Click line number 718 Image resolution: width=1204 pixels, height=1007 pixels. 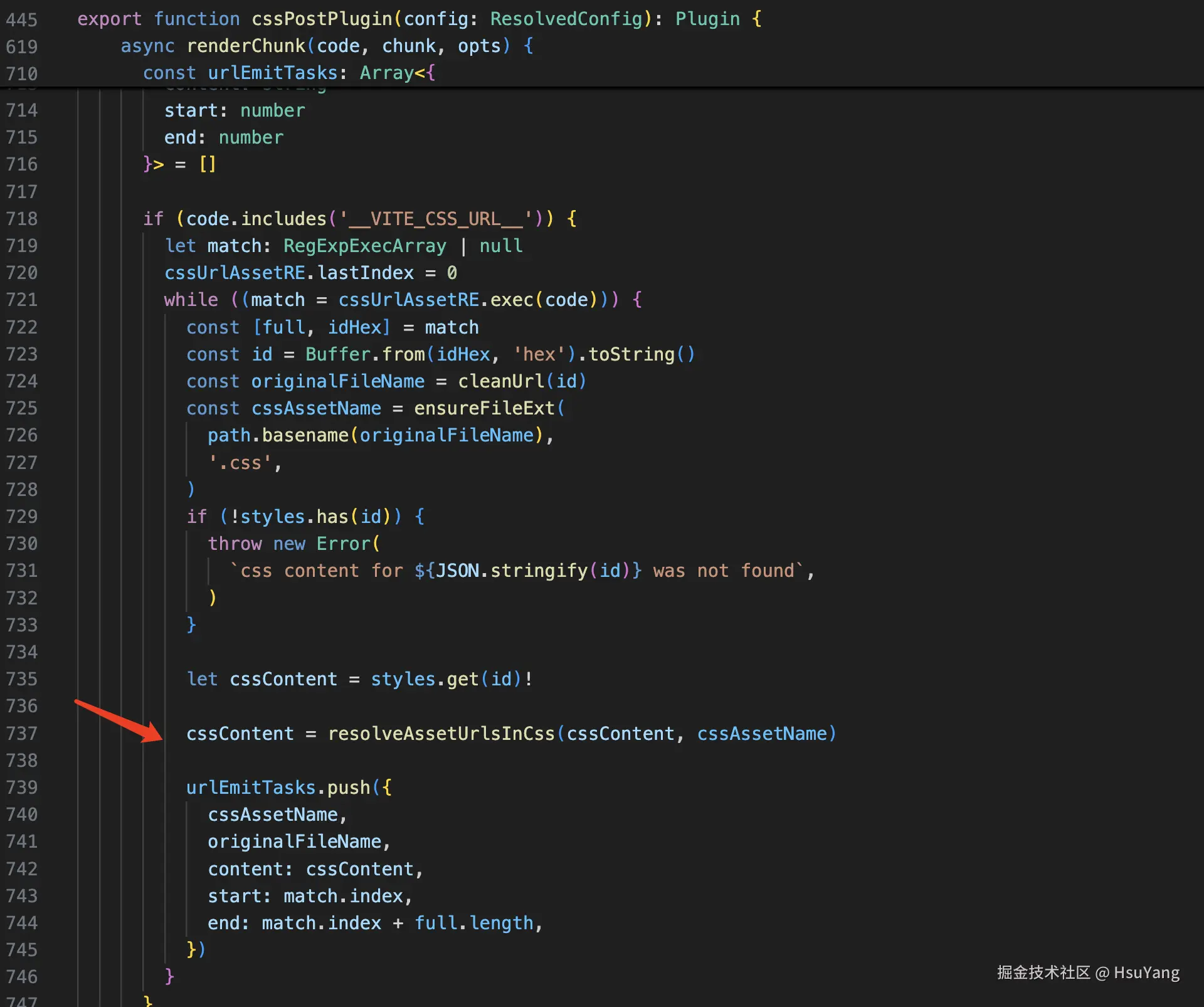pos(22,219)
